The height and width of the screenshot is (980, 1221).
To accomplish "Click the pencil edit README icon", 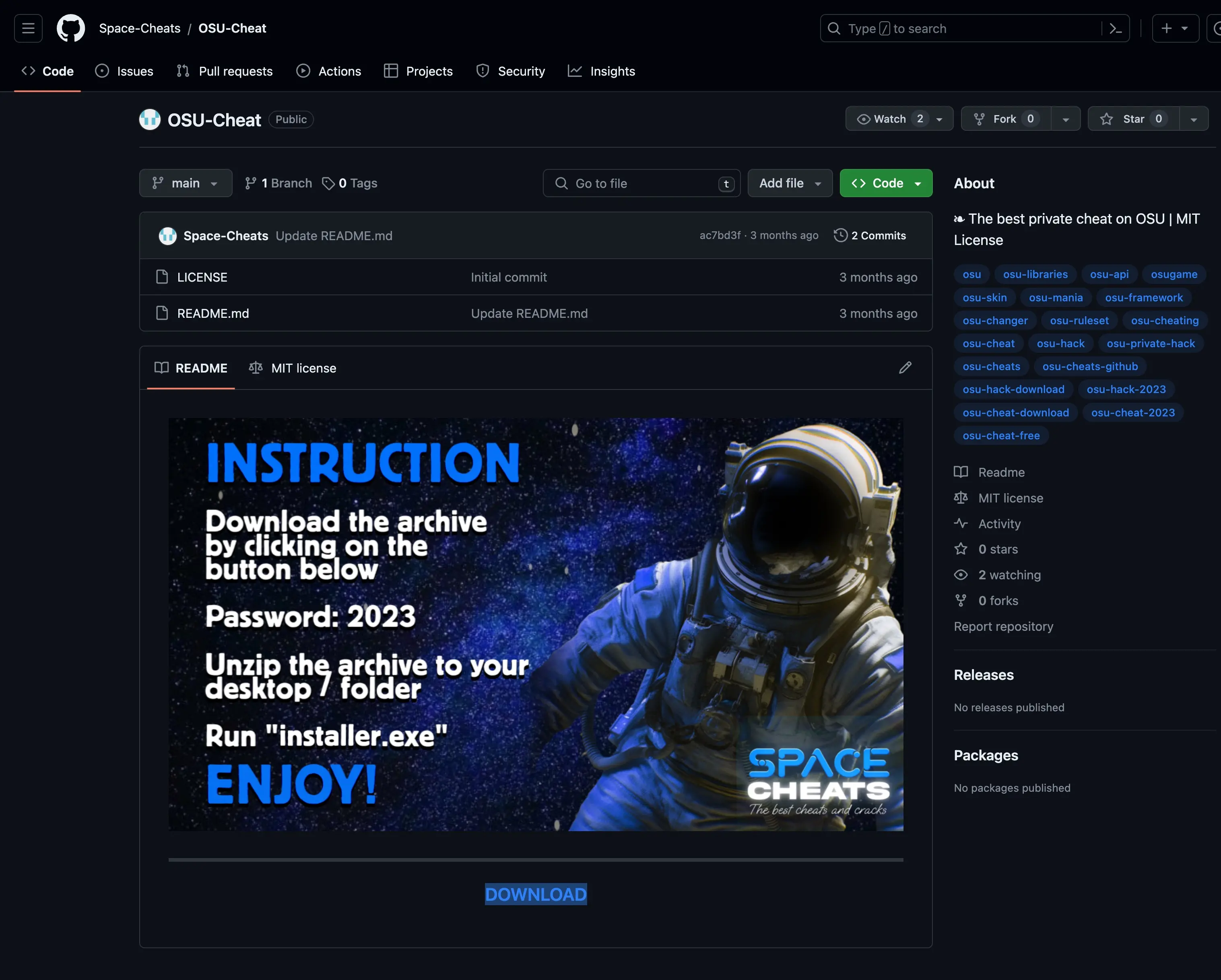I will (x=905, y=368).
